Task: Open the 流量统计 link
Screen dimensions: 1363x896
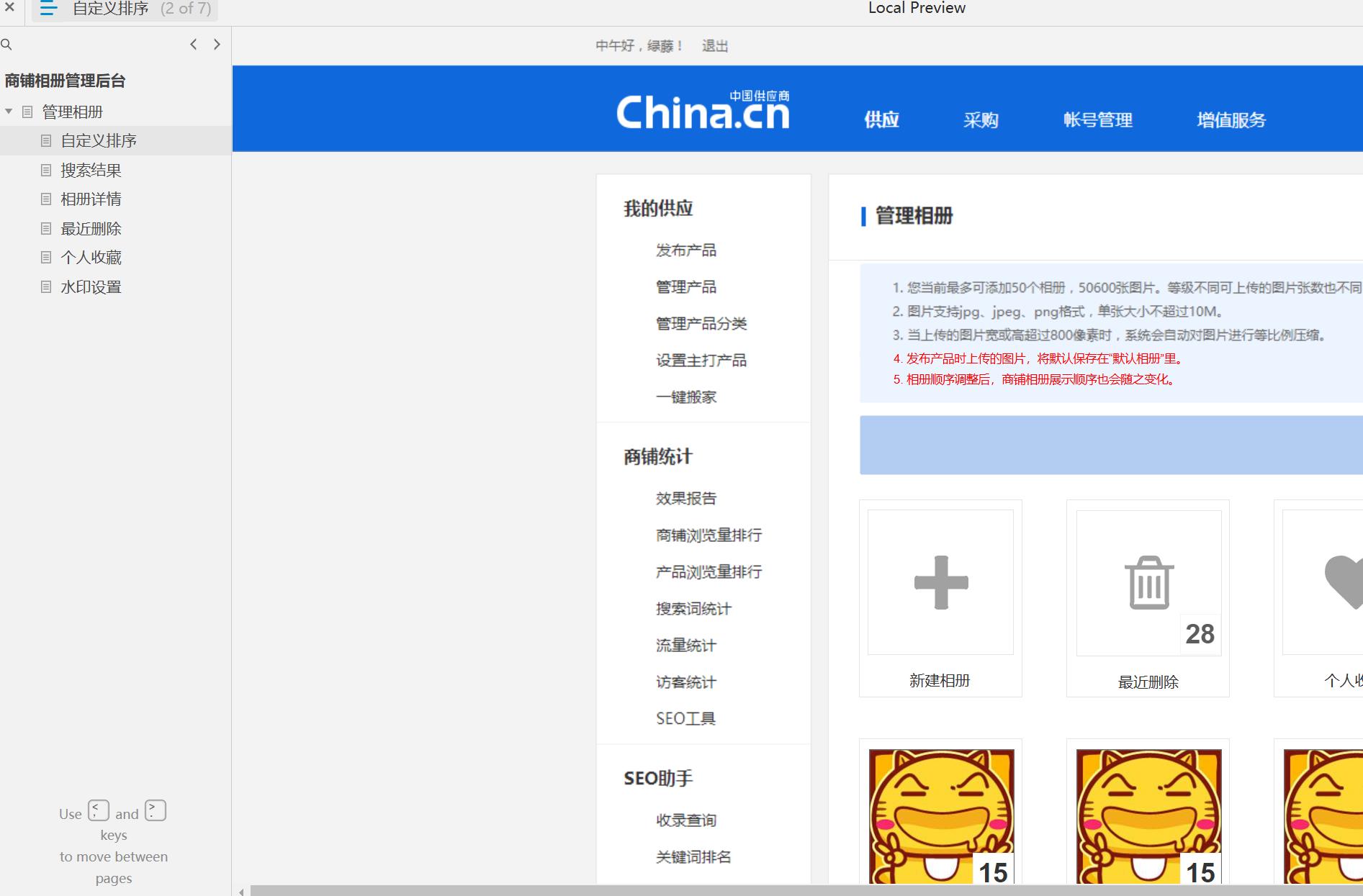Action: (686, 646)
